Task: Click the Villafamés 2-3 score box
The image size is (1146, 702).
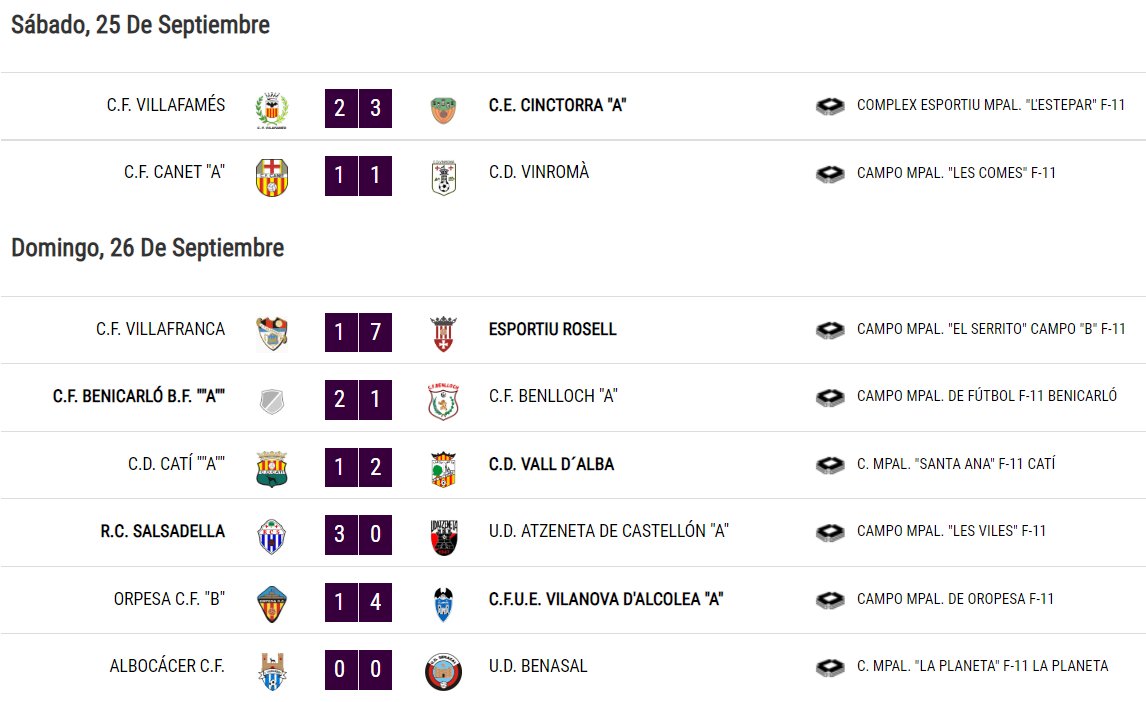Action: pos(358,108)
